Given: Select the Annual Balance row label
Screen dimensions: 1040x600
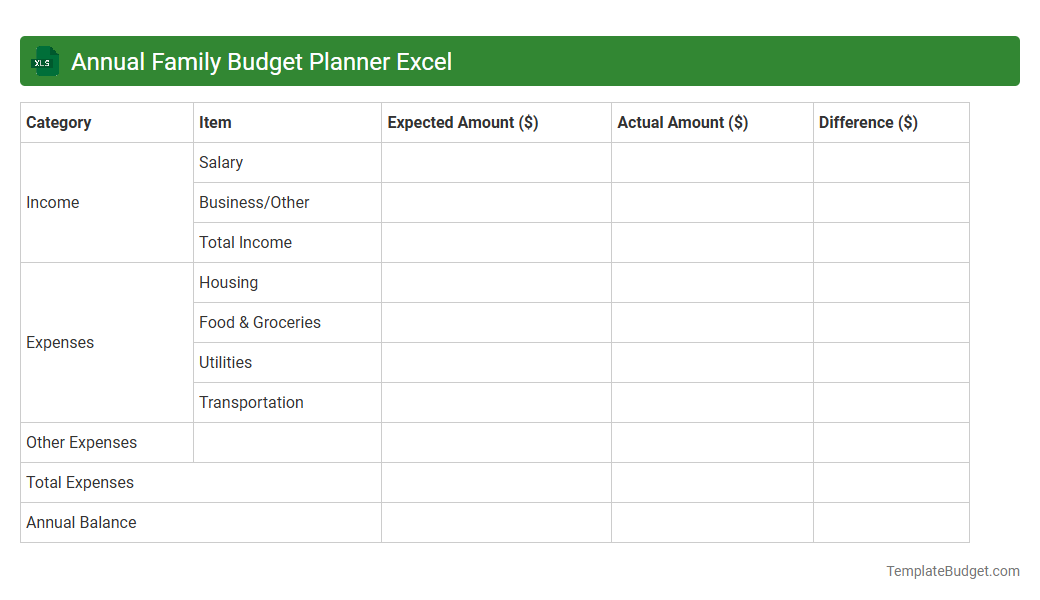Looking at the screenshot, I should point(81,522).
